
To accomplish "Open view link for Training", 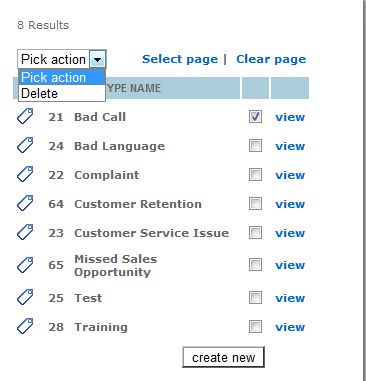I will 290,327.
